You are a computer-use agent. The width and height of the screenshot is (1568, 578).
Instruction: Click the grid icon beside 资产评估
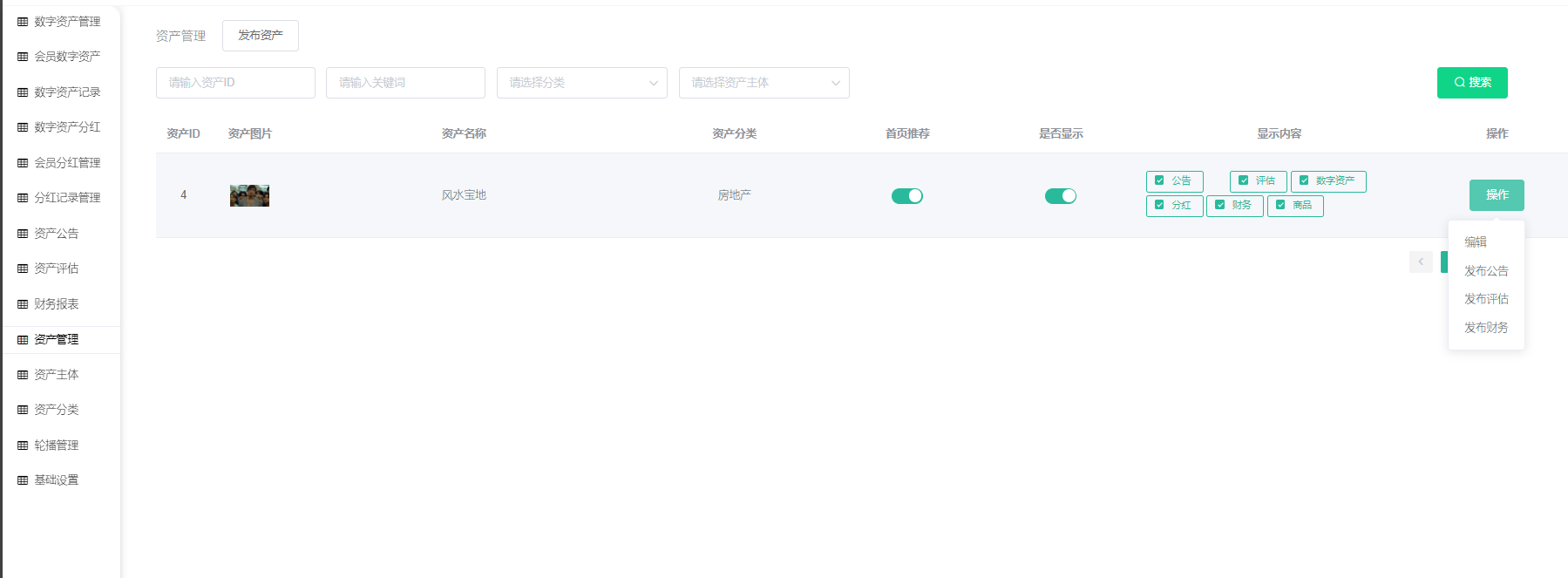pyautogui.click(x=23, y=269)
